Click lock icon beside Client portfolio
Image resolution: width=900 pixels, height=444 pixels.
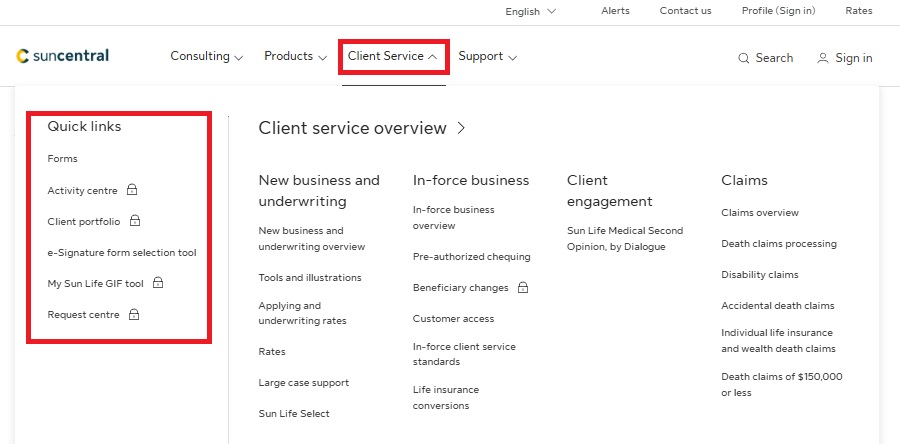pyautogui.click(x=135, y=221)
